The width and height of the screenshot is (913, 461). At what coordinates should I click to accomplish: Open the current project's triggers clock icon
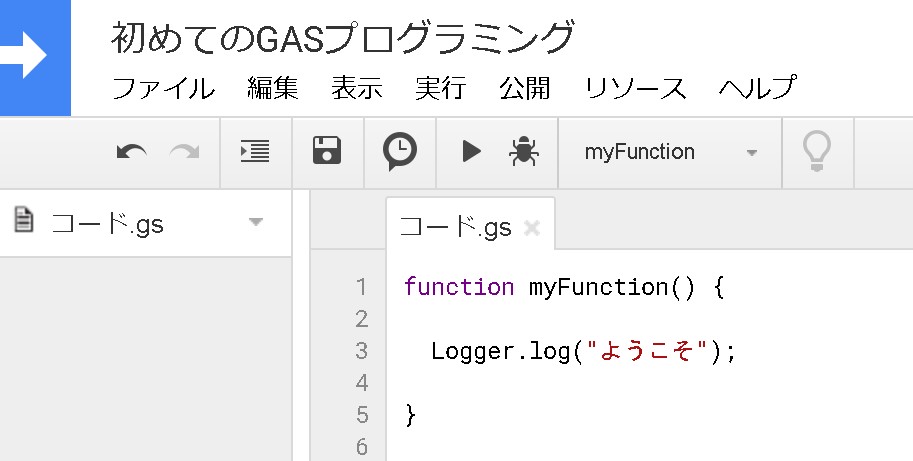pyautogui.click(x=400, y=152)
